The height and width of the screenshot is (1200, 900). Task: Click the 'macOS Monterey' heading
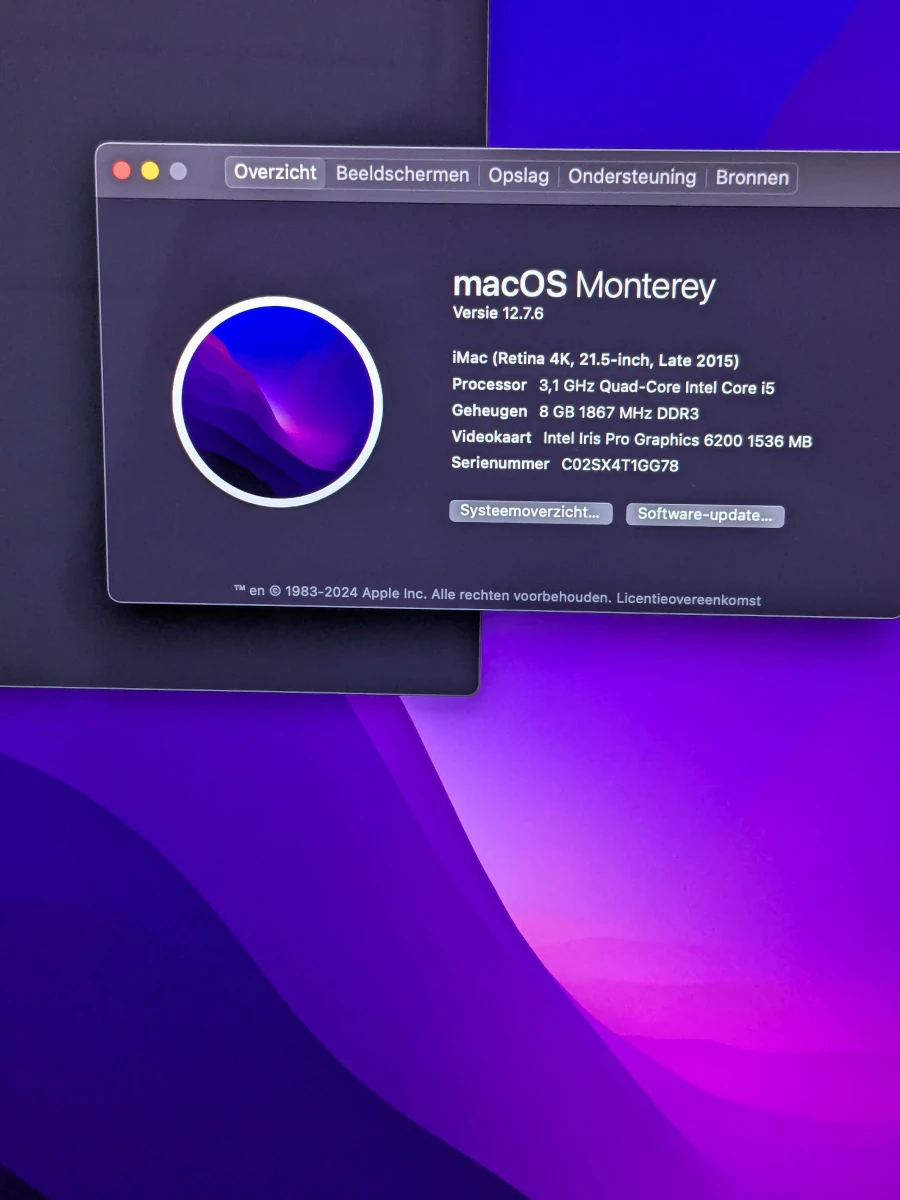(x=584, y=284)
